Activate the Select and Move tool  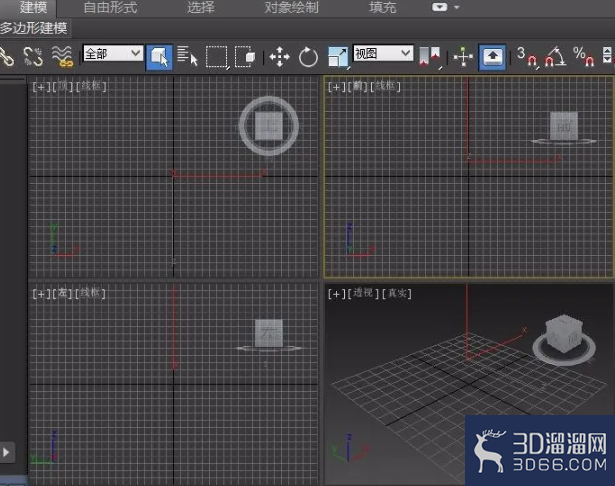(x=279, y=57)
